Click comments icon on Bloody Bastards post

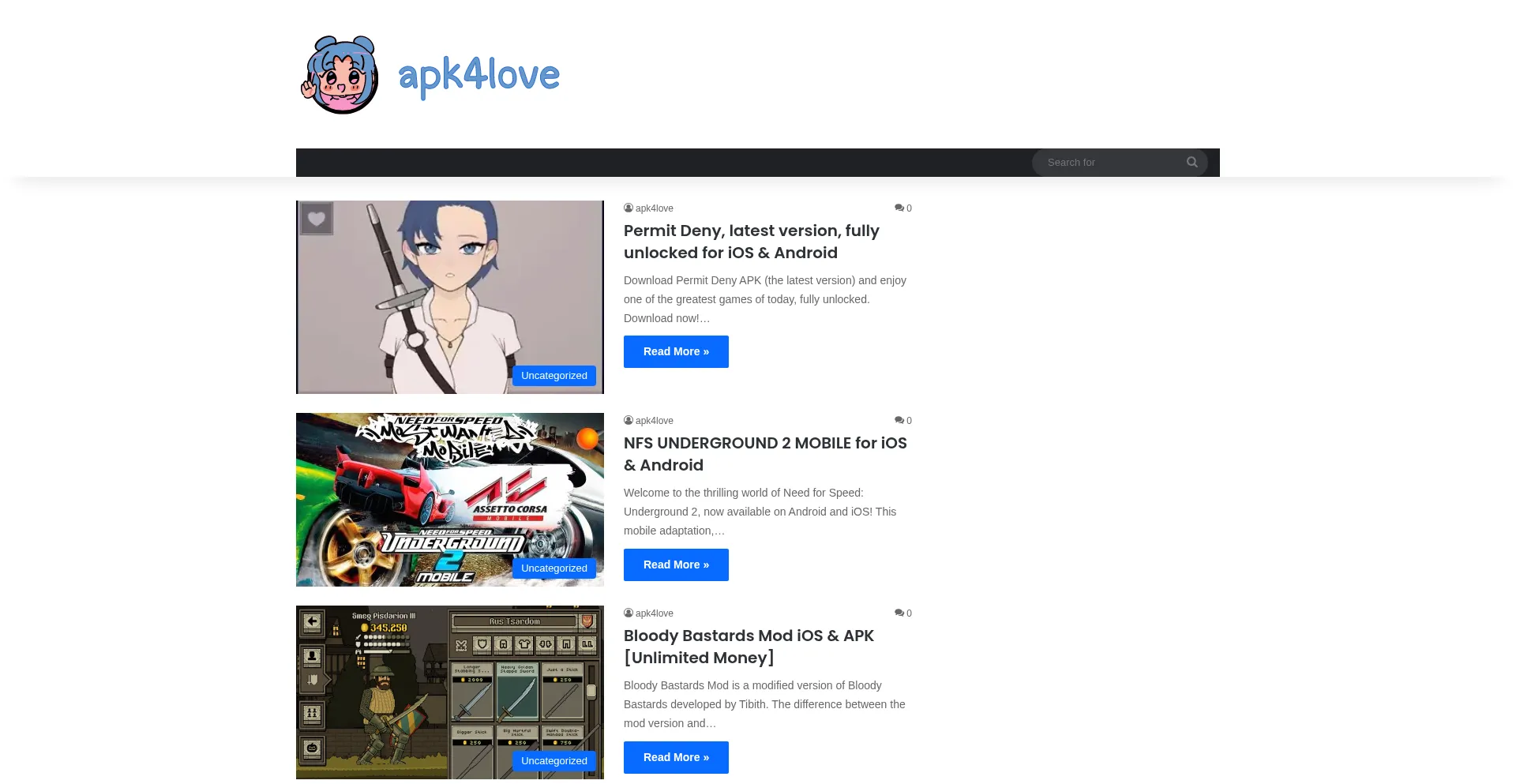(899, 613)
